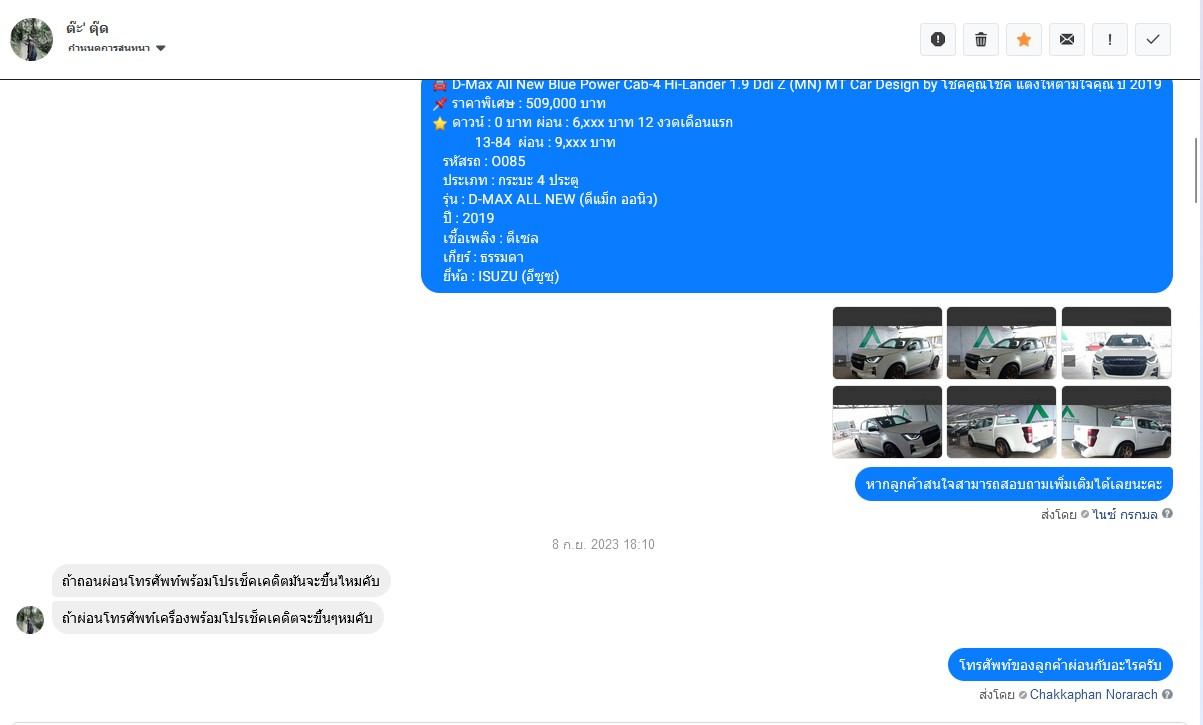Open front-view car photo in top row
This screenshot has height=725, width=1203.
coord(1116,343)
